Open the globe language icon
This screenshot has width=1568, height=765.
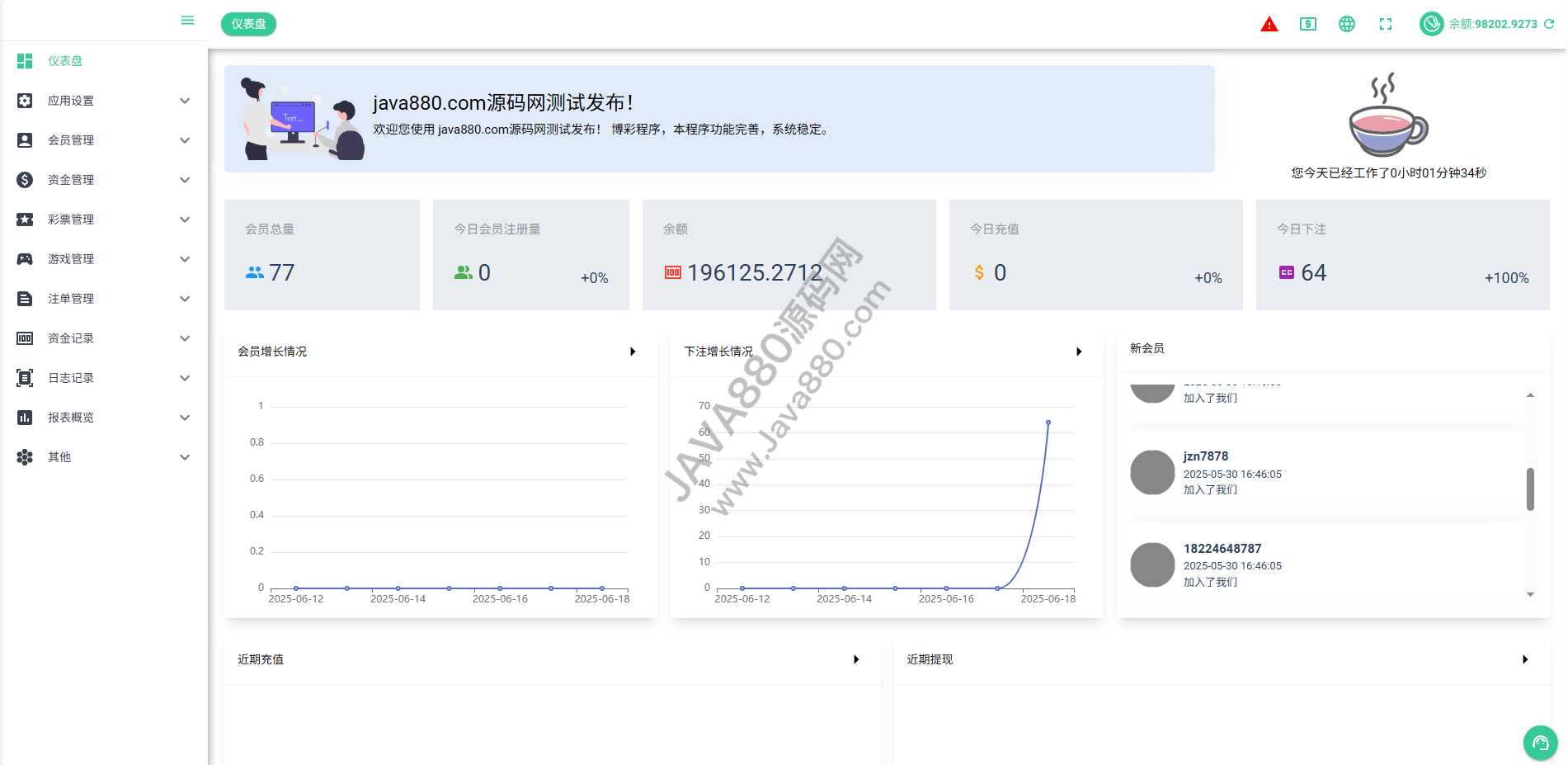tap(1347, 24)
